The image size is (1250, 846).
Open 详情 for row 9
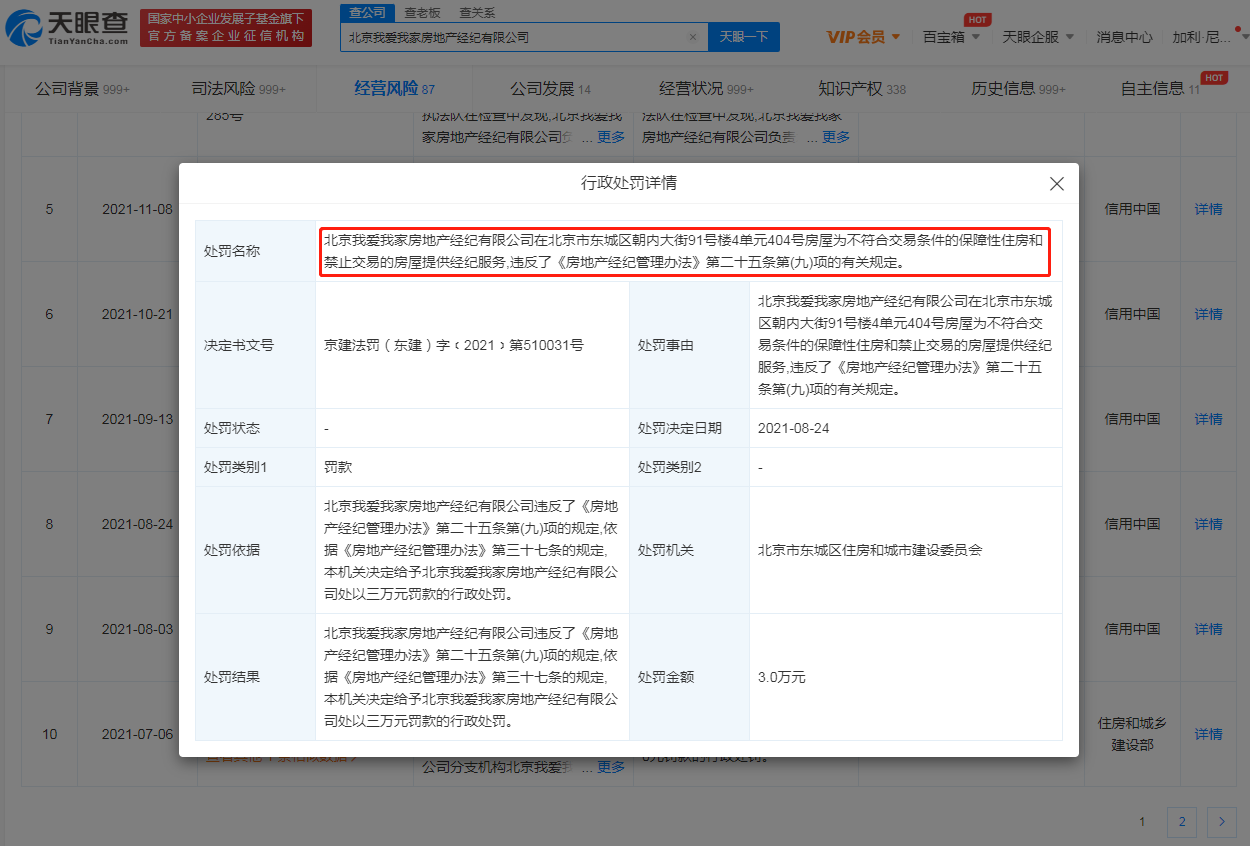click(x=1208, y=629)
